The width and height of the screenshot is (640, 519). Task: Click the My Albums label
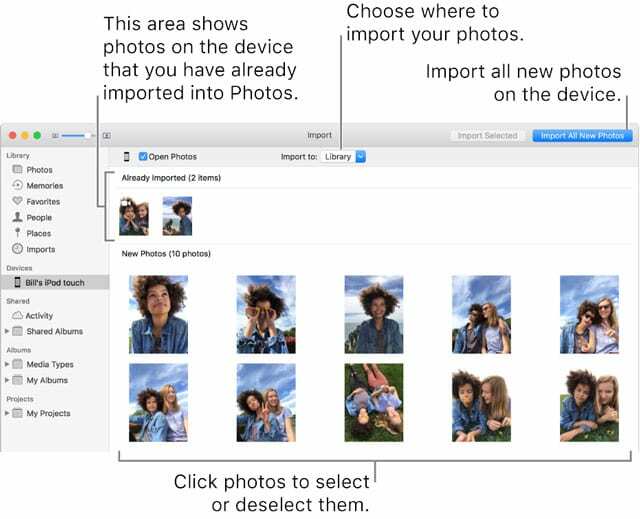[x=47, y=380]
